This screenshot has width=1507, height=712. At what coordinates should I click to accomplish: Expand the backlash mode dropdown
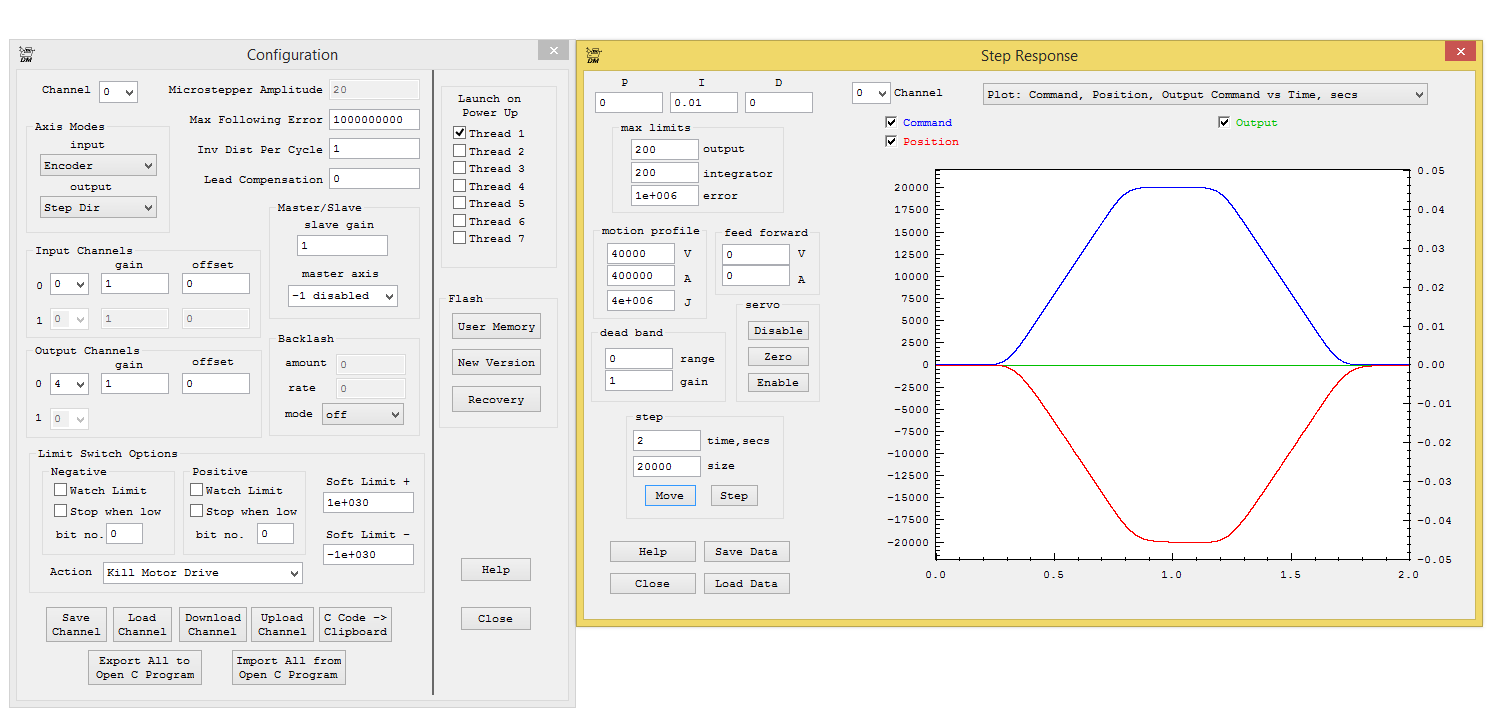click(x=362, y=414)
